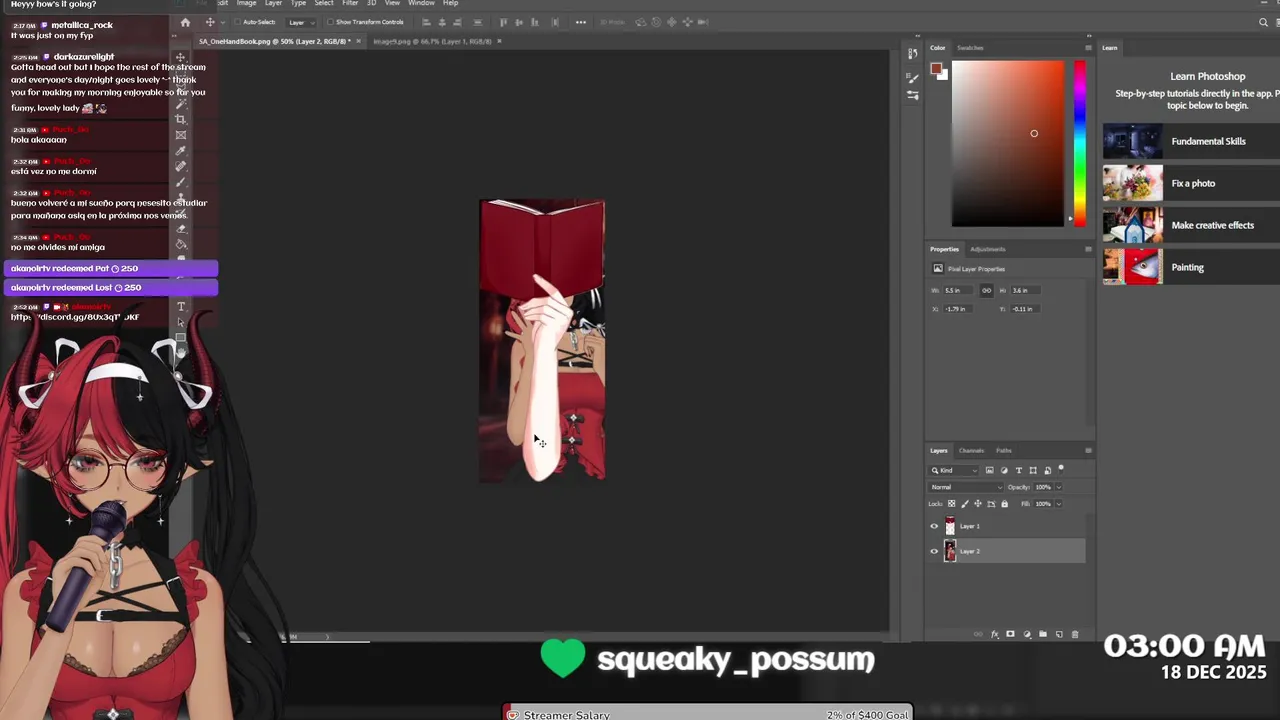
Task: Add a layer mask
Action: pos(1010,634)
